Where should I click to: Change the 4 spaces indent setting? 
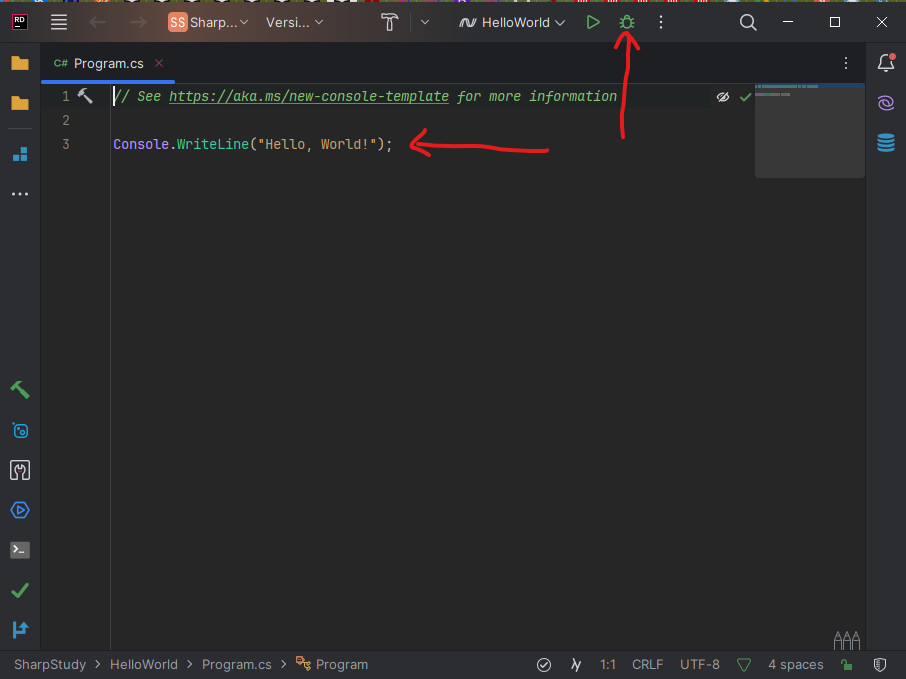[x=796, y=665]
